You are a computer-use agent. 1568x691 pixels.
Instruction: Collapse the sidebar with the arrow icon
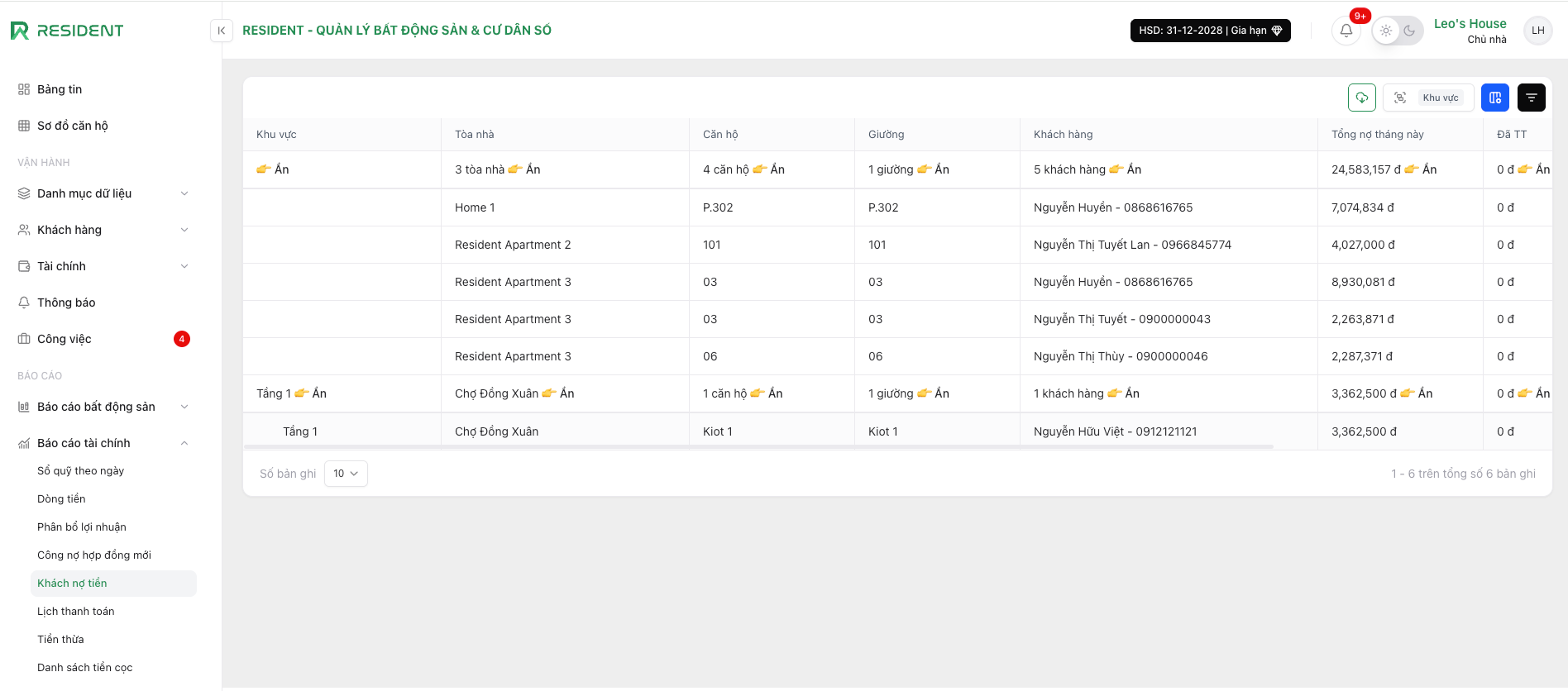click(221, 31)
